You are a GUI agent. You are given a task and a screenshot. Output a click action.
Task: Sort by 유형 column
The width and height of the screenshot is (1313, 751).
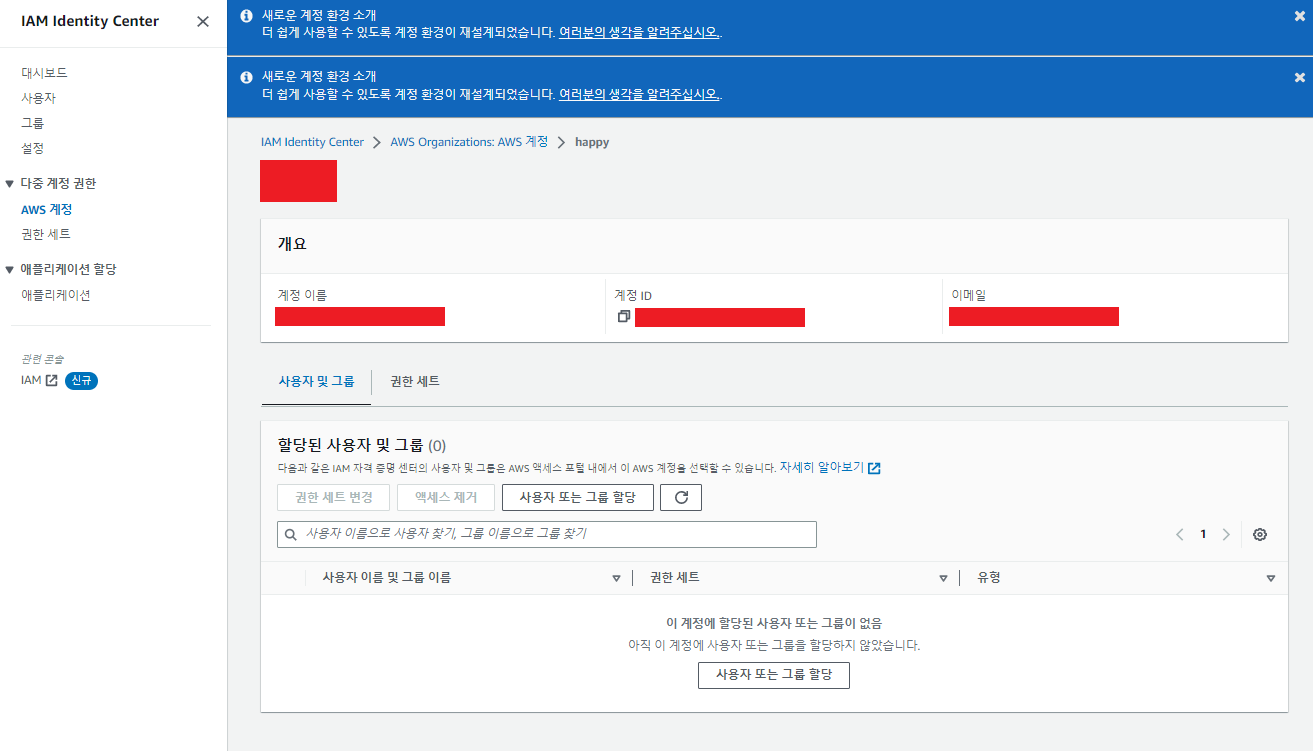1271,578
